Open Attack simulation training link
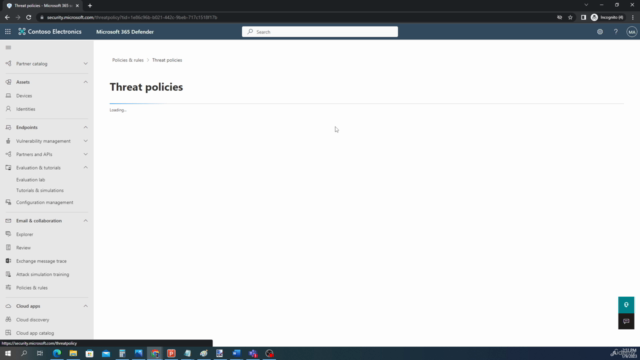 42,274
